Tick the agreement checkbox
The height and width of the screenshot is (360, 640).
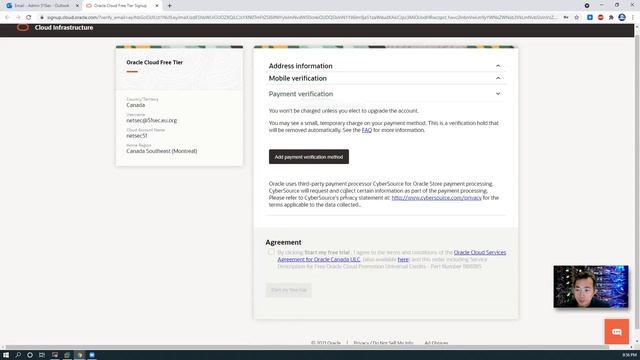click(x=271, y=252)
